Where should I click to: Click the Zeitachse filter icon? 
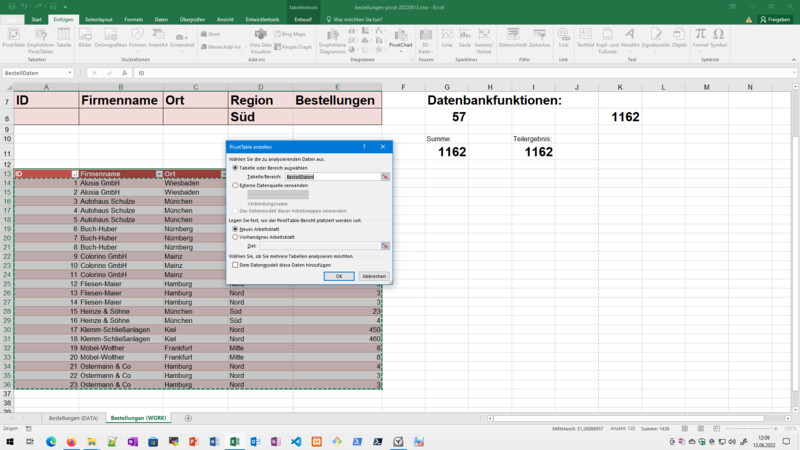point(539,38)
